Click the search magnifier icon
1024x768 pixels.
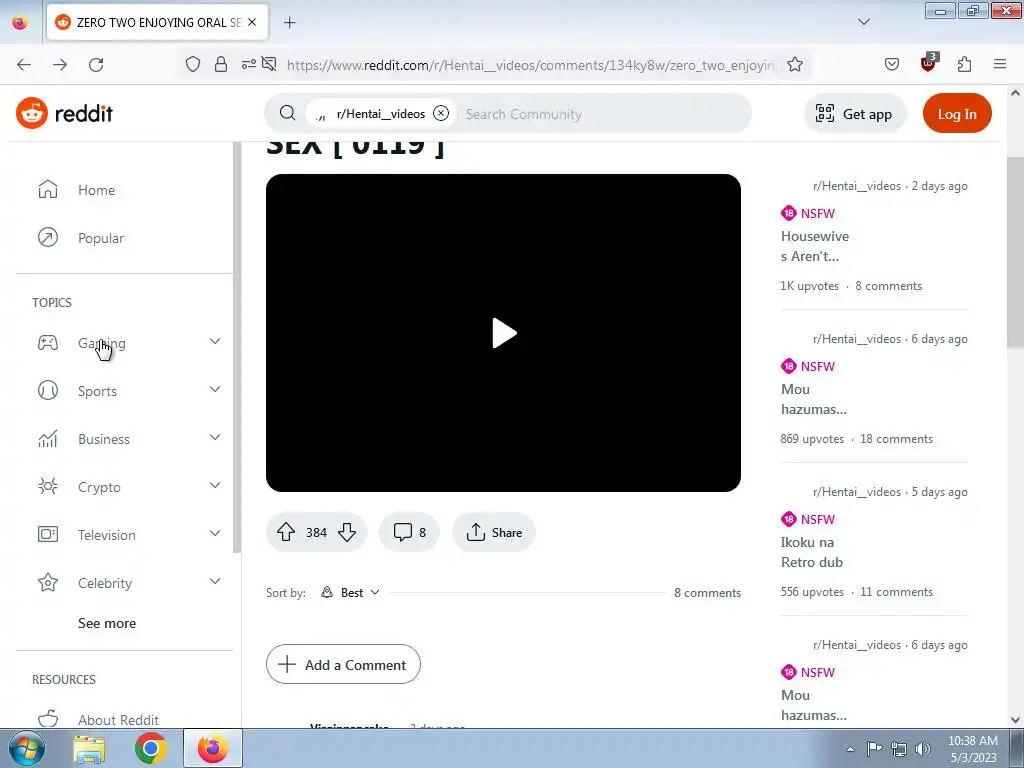tap(287, 113)
